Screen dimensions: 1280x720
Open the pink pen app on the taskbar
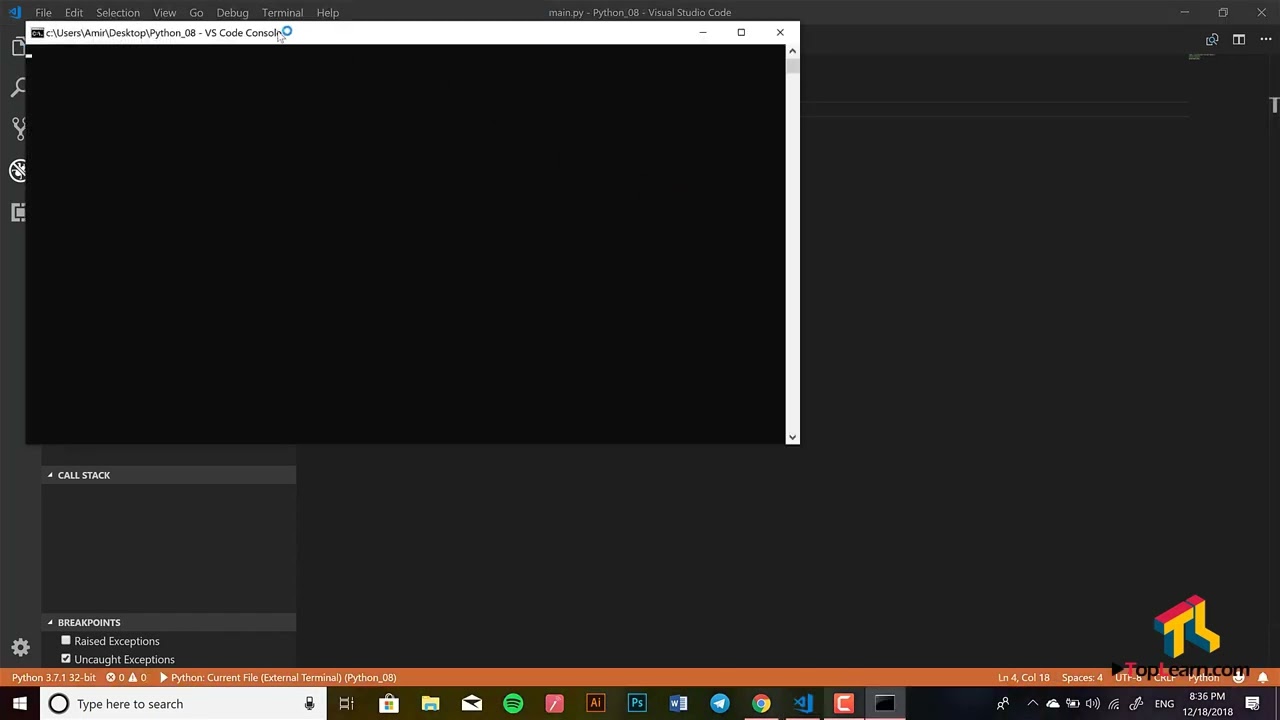[x=554, y=704]
